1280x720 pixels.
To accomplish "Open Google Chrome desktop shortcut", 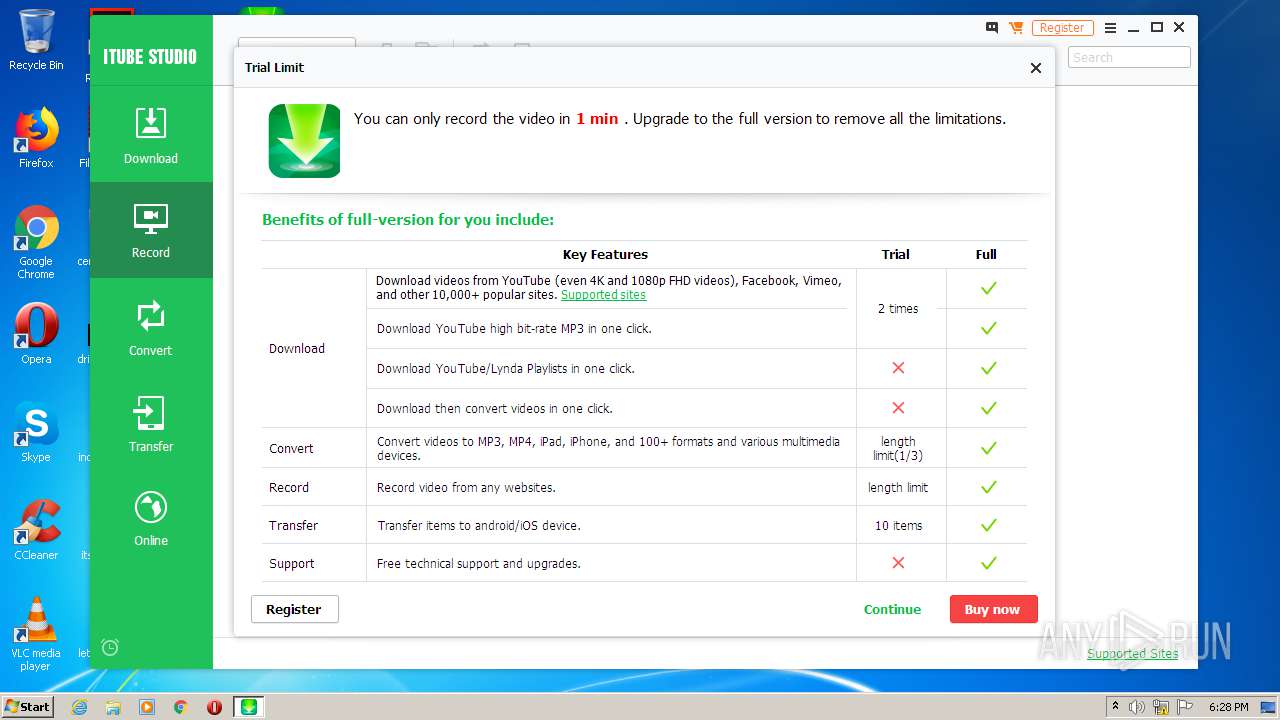I will click(36, 242).
